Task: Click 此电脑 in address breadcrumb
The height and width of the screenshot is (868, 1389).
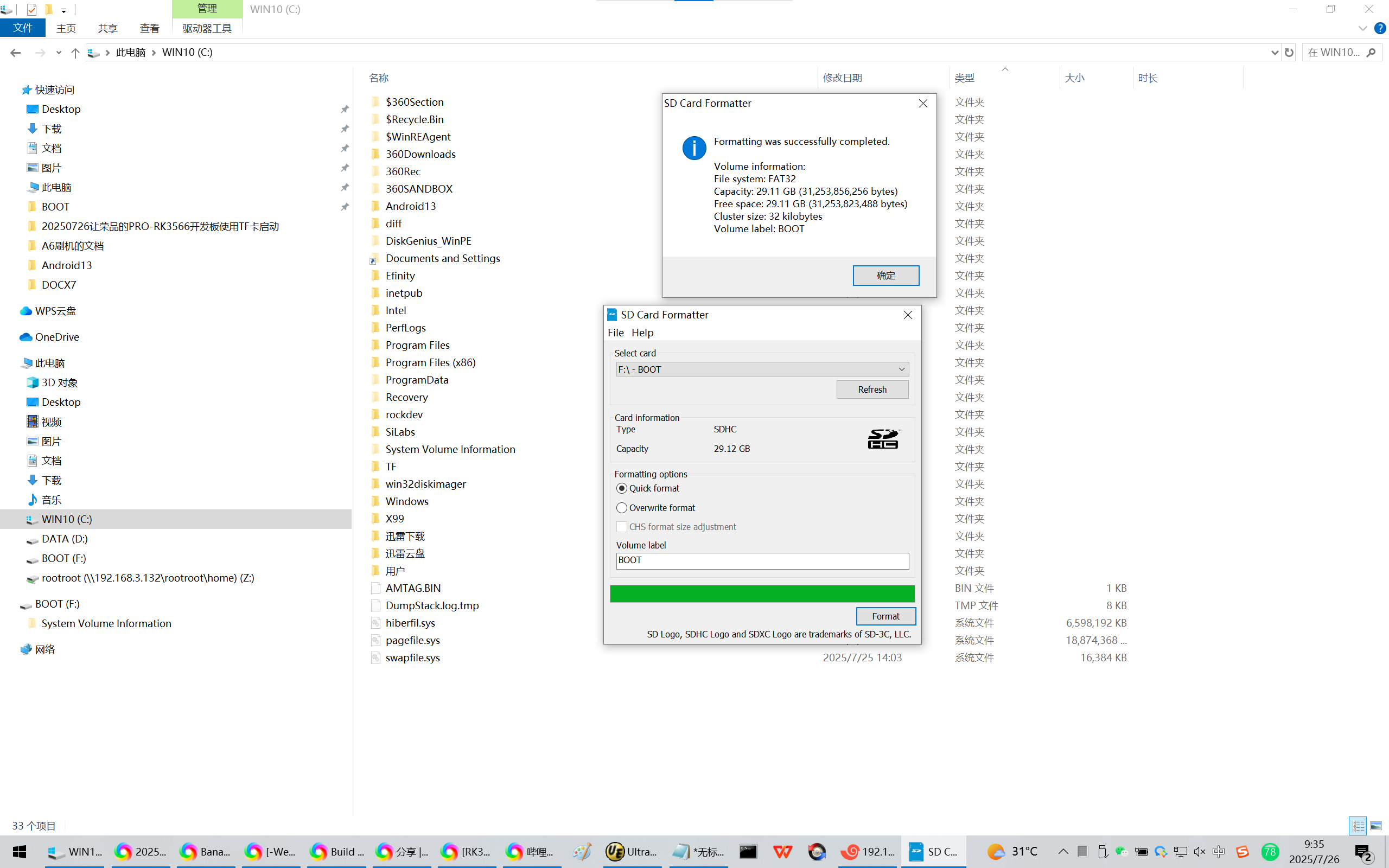Action: point(130,52)
